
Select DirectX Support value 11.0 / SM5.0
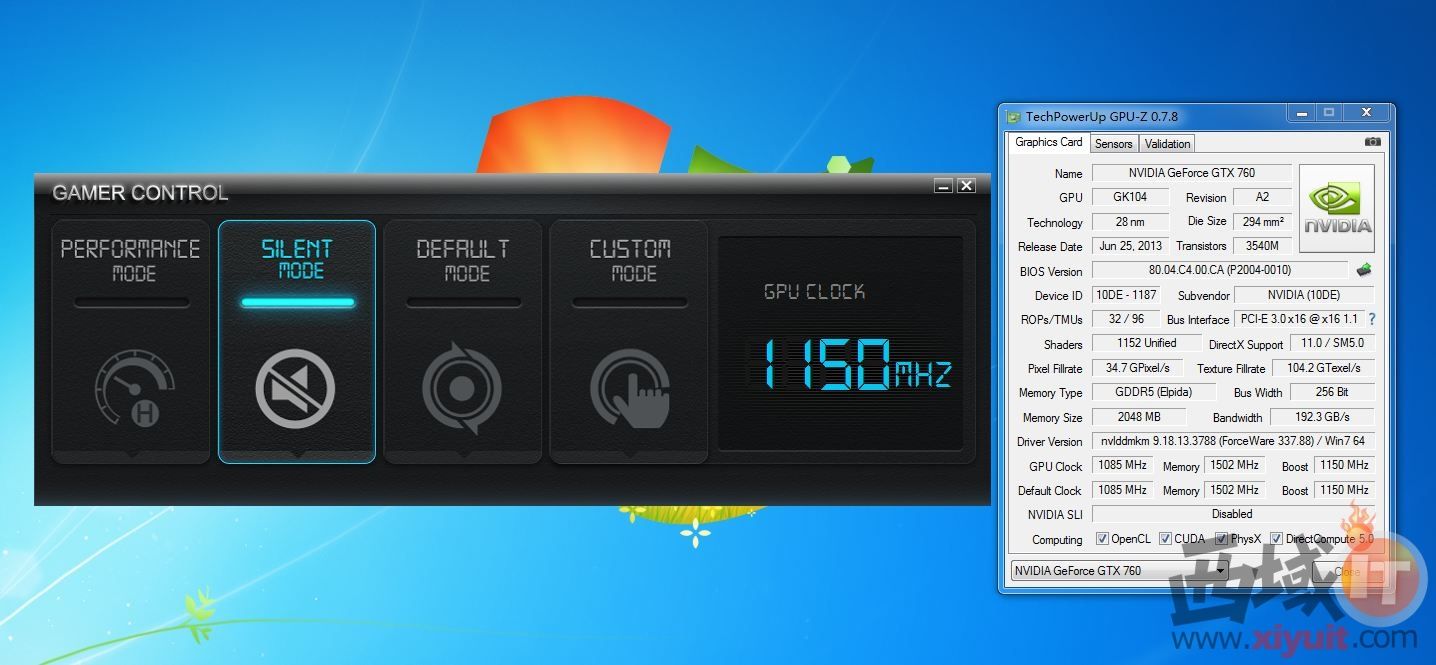[1332, 343]
